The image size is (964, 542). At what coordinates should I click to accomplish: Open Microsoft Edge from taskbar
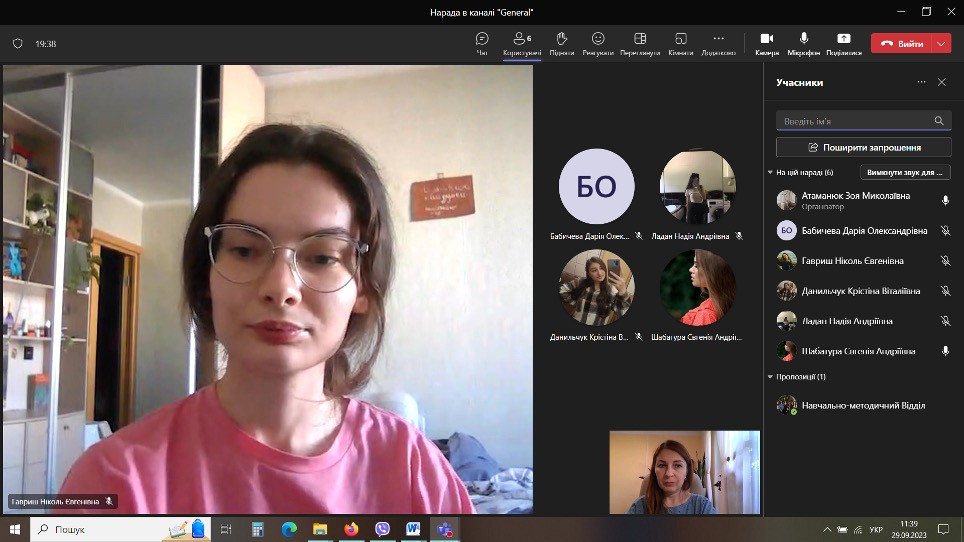[289, 529]
